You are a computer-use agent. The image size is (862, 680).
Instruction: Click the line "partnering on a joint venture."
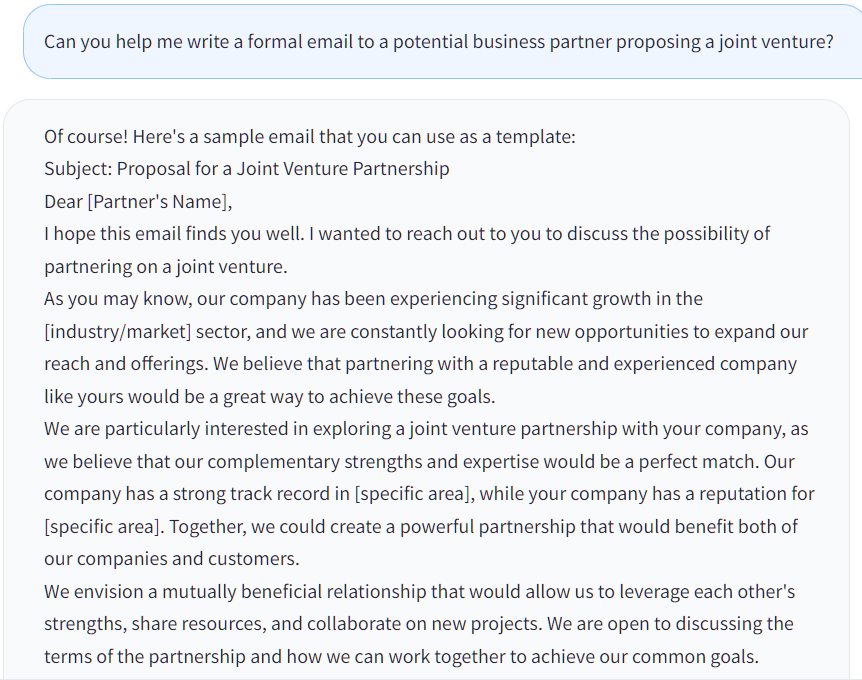click(x=165, y=266)
